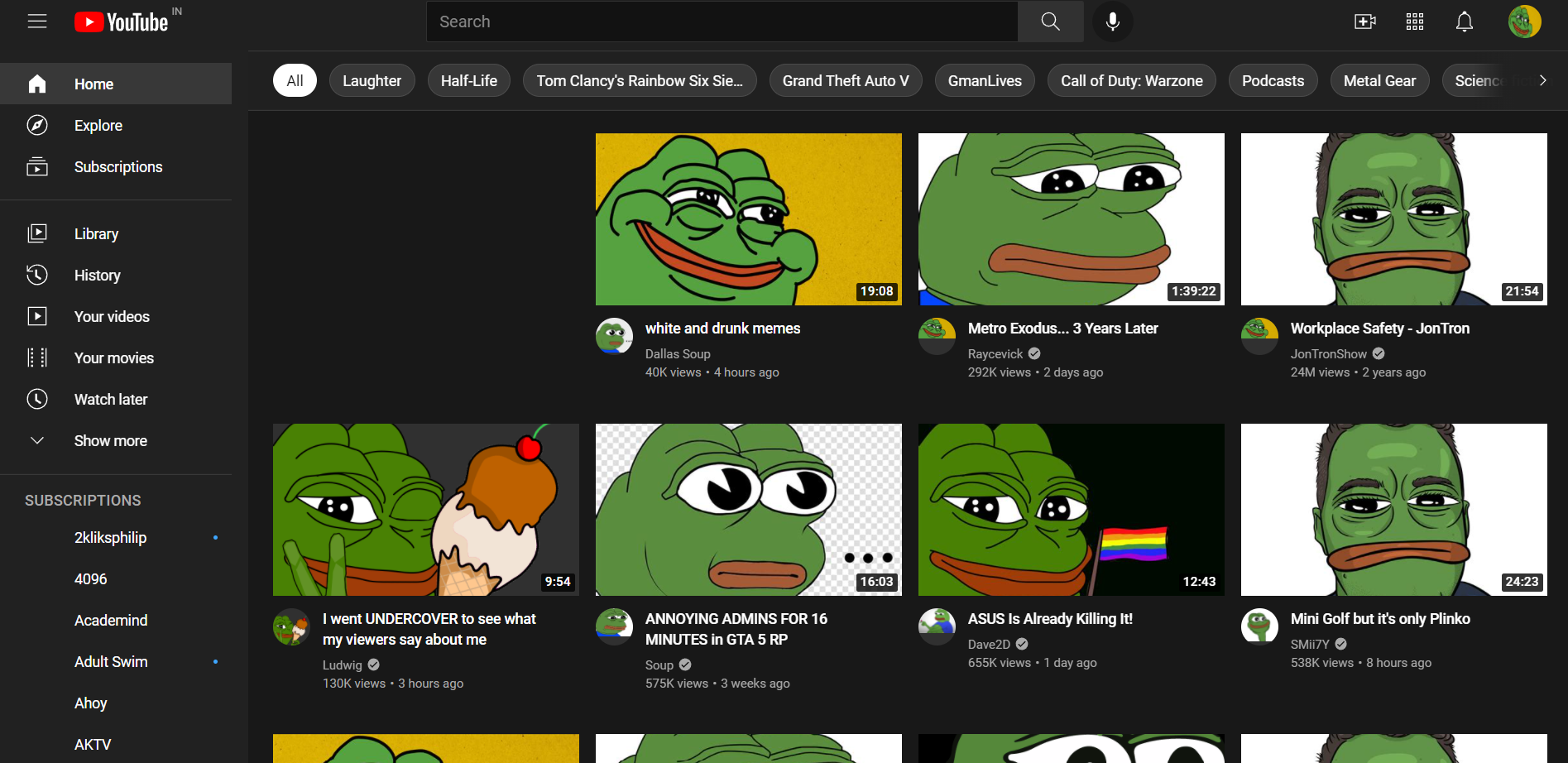Select the Metal Gear filter chip

[x=1379, y=80]
